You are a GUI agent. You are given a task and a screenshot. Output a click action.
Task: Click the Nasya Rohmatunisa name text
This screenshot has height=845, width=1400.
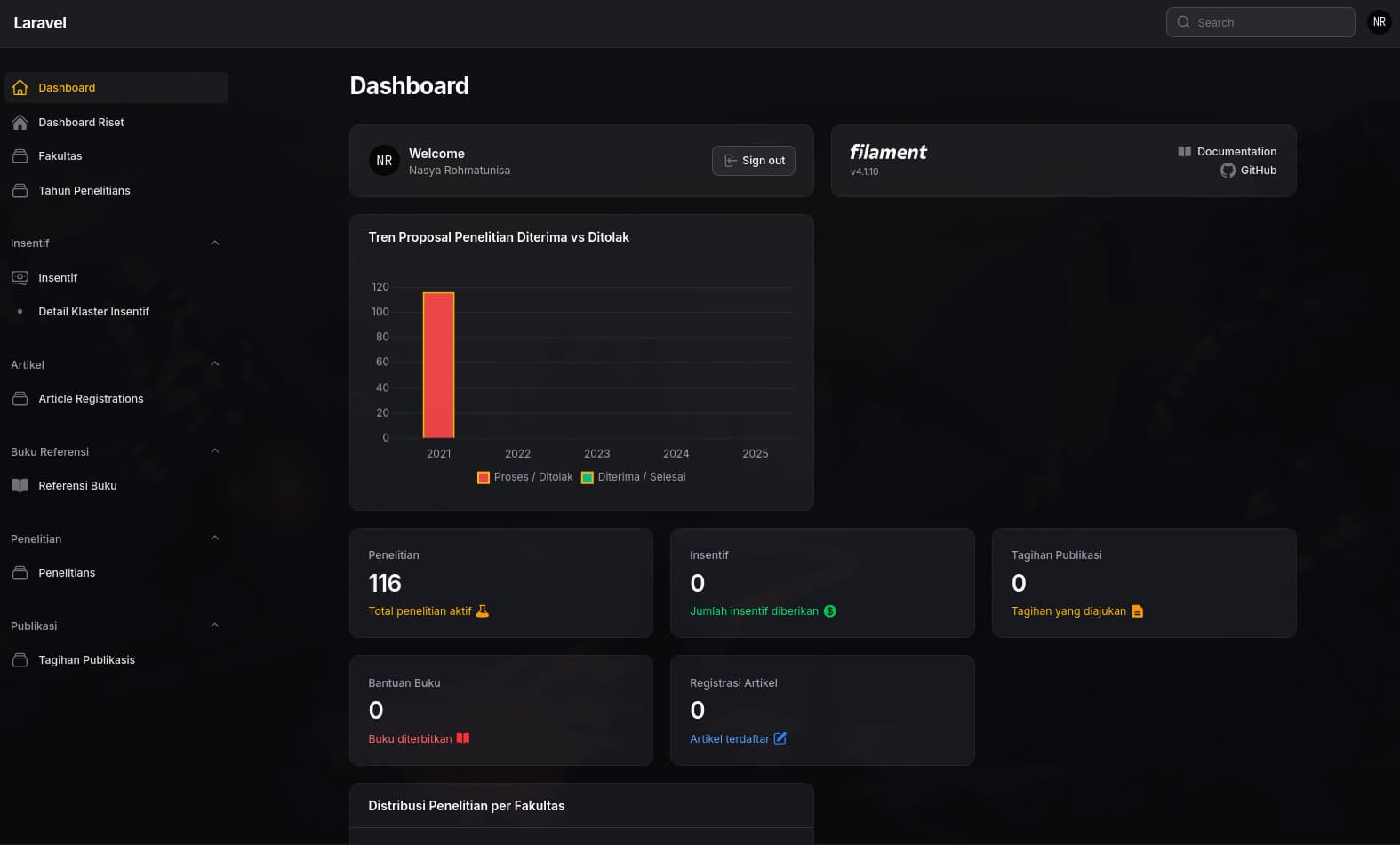pos(460,171)
